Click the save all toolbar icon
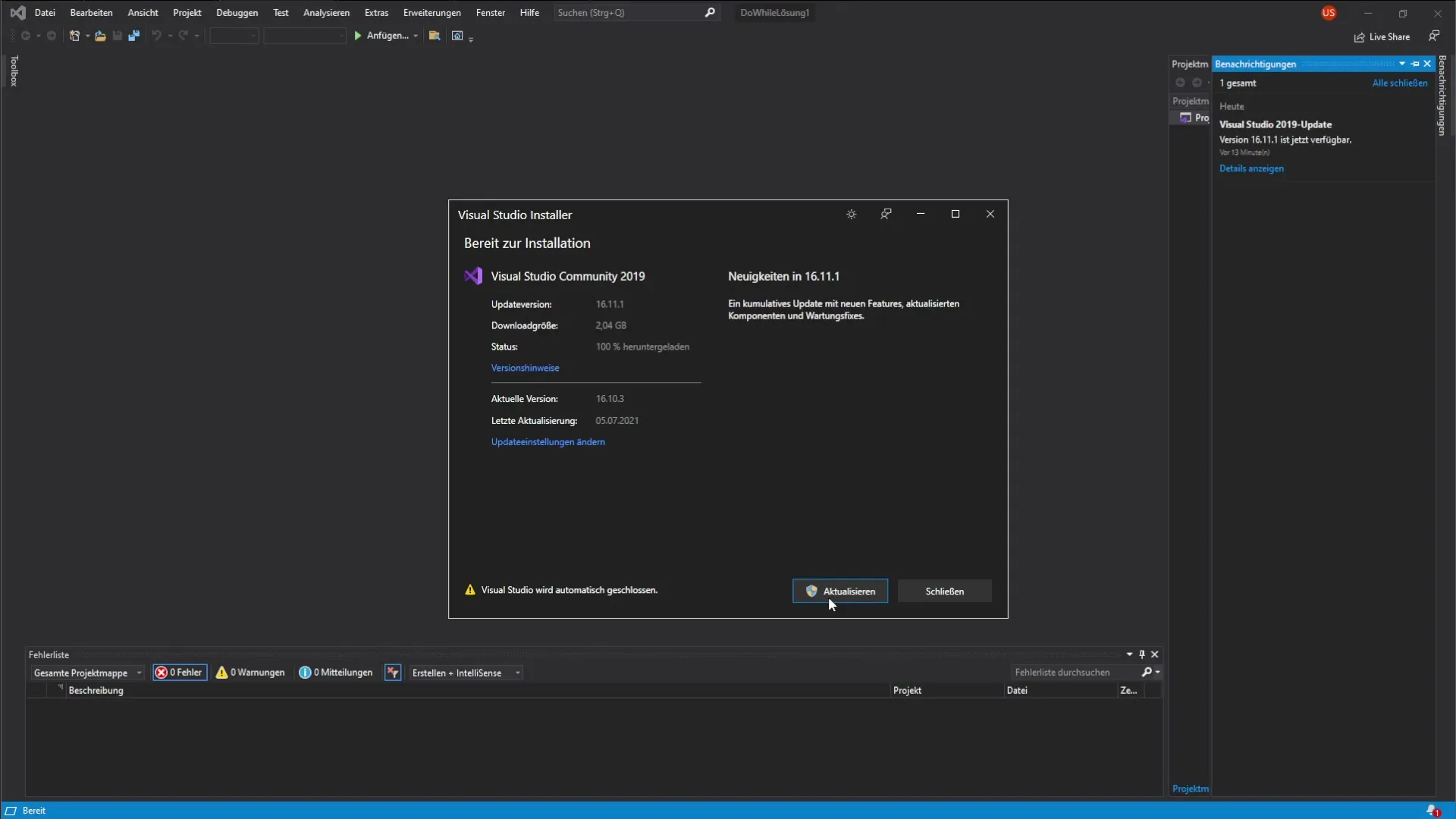Image resolution: width=1456 pixels, height=819 pixels. (134, 36)
